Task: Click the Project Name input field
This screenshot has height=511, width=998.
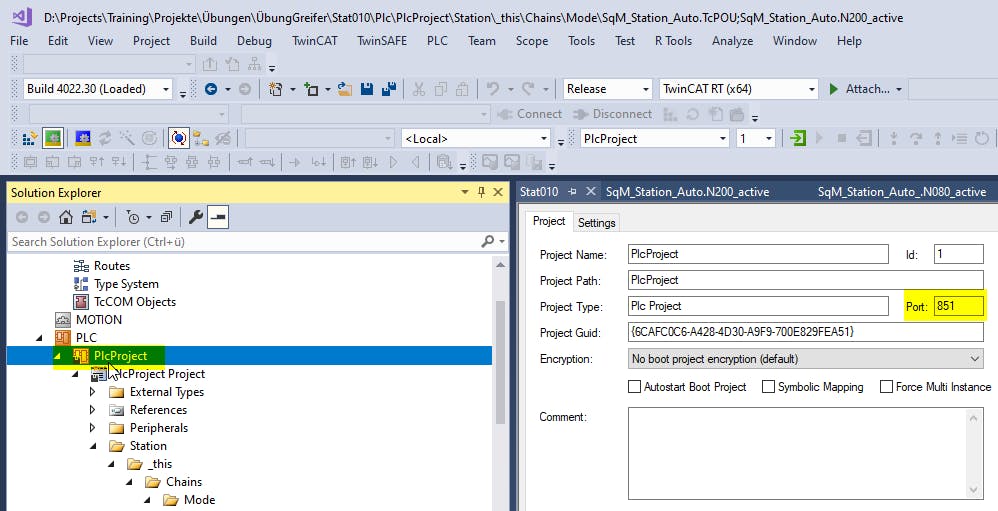Action: (x=757, y=254)
